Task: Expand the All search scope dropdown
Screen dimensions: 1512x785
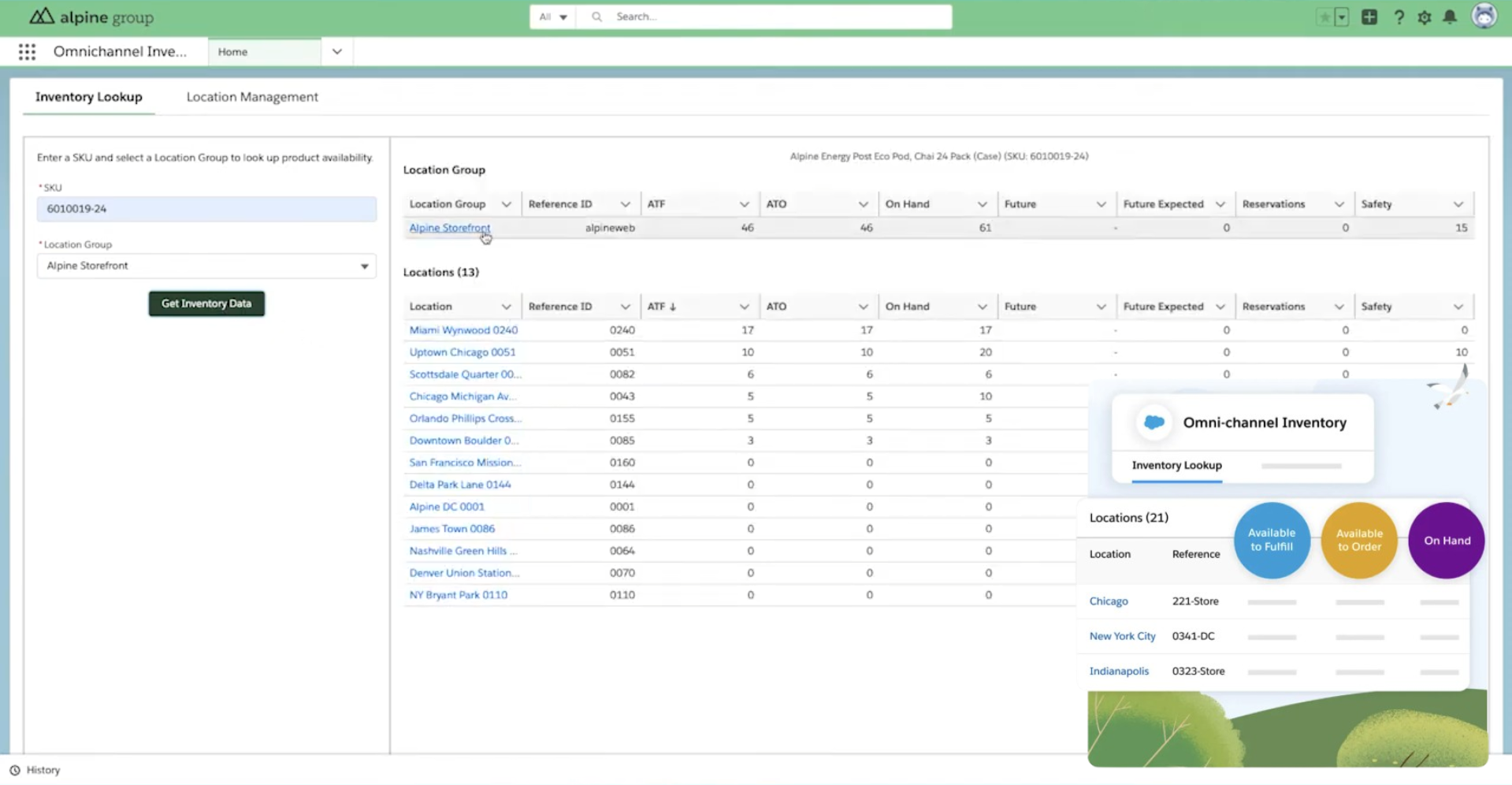Action: (x=553, y=17)
